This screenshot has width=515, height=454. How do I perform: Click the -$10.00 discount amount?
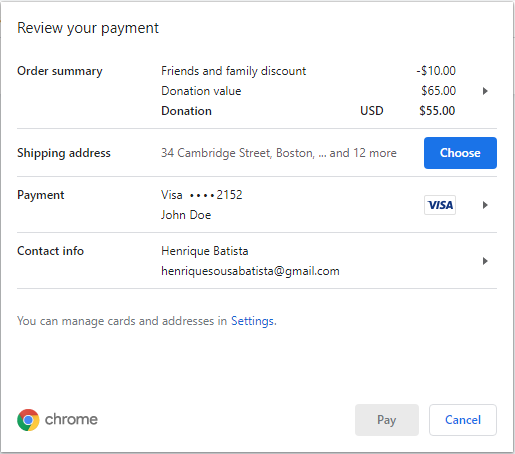tap(436, 71)
